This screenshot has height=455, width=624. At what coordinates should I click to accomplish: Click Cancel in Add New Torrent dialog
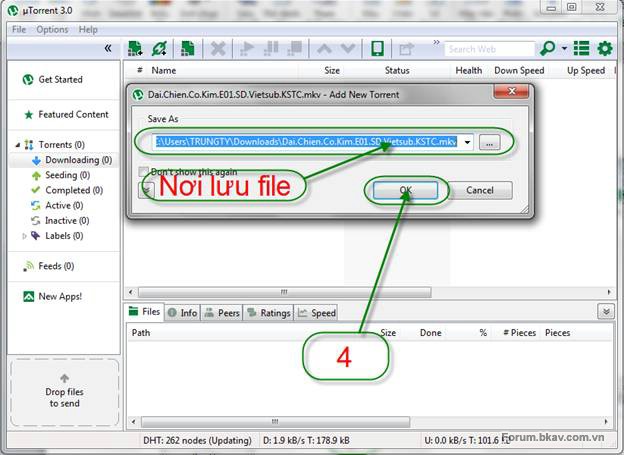[479, 190]
